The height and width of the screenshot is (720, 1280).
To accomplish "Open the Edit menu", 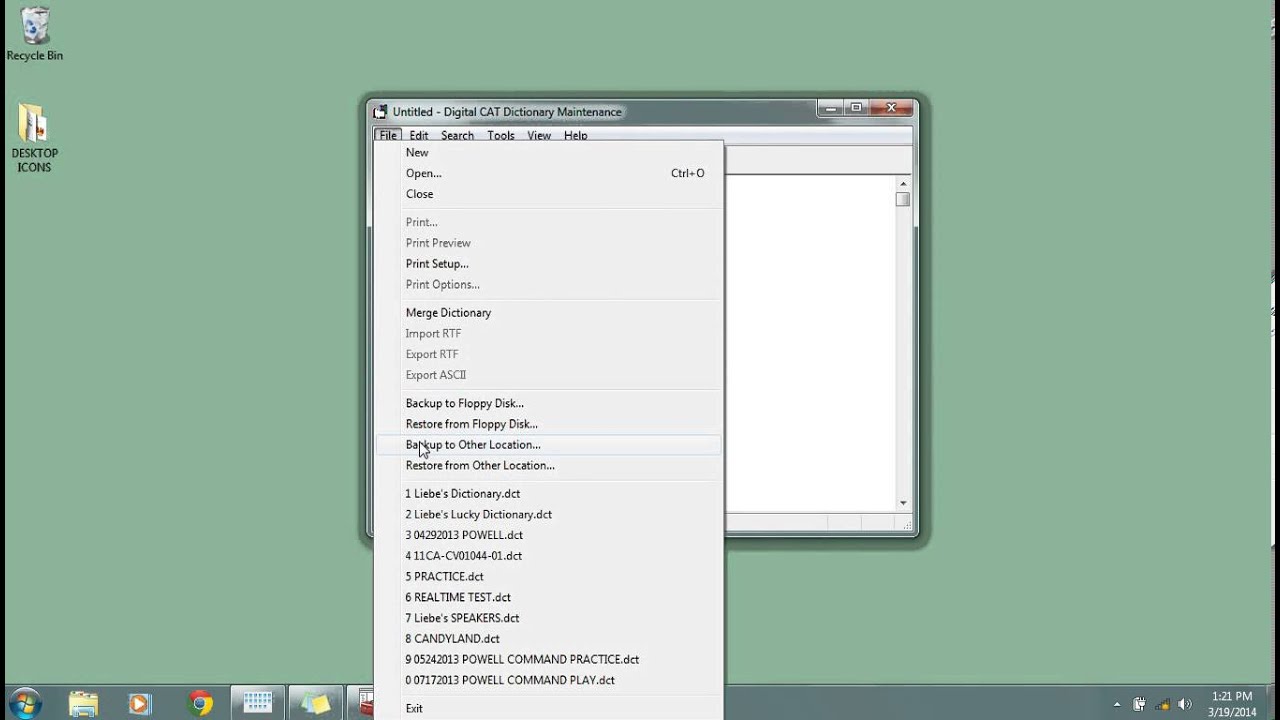I will tap(418, 135).
